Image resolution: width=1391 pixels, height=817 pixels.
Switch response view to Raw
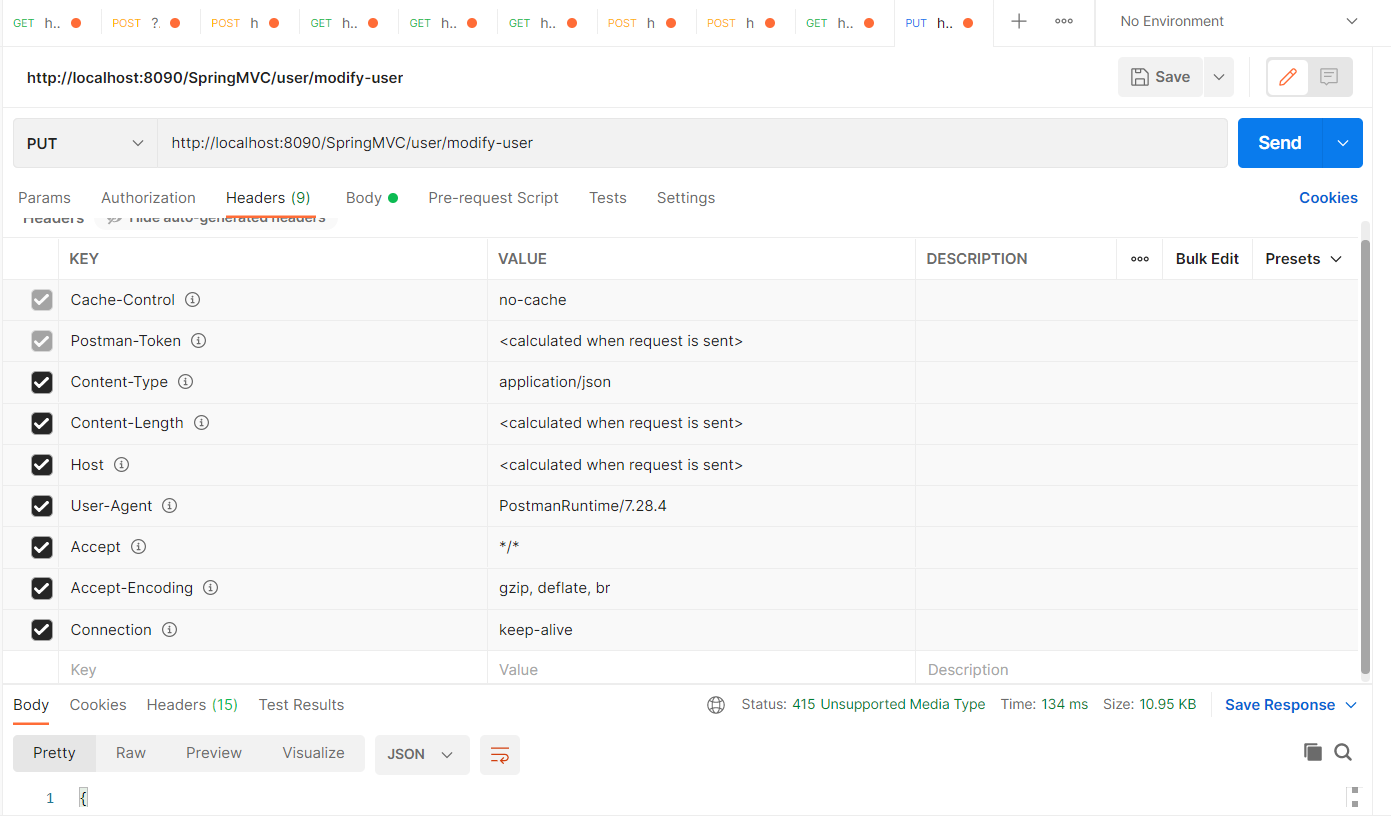(131, 753)
